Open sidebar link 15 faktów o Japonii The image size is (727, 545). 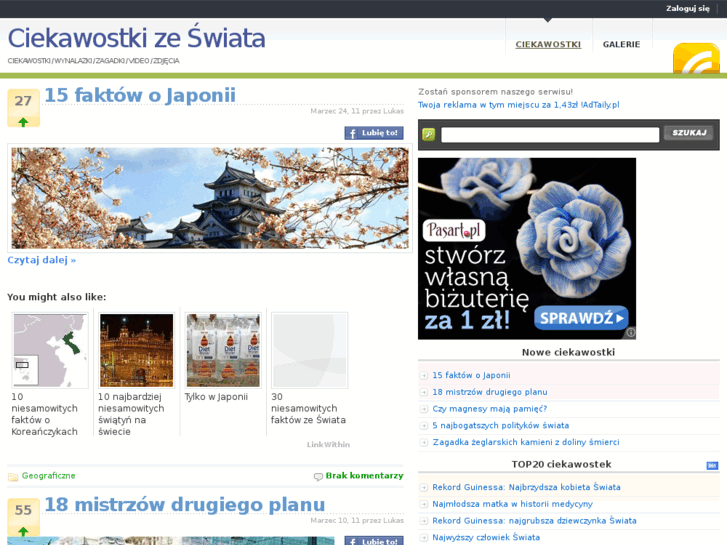coord(471,375)
